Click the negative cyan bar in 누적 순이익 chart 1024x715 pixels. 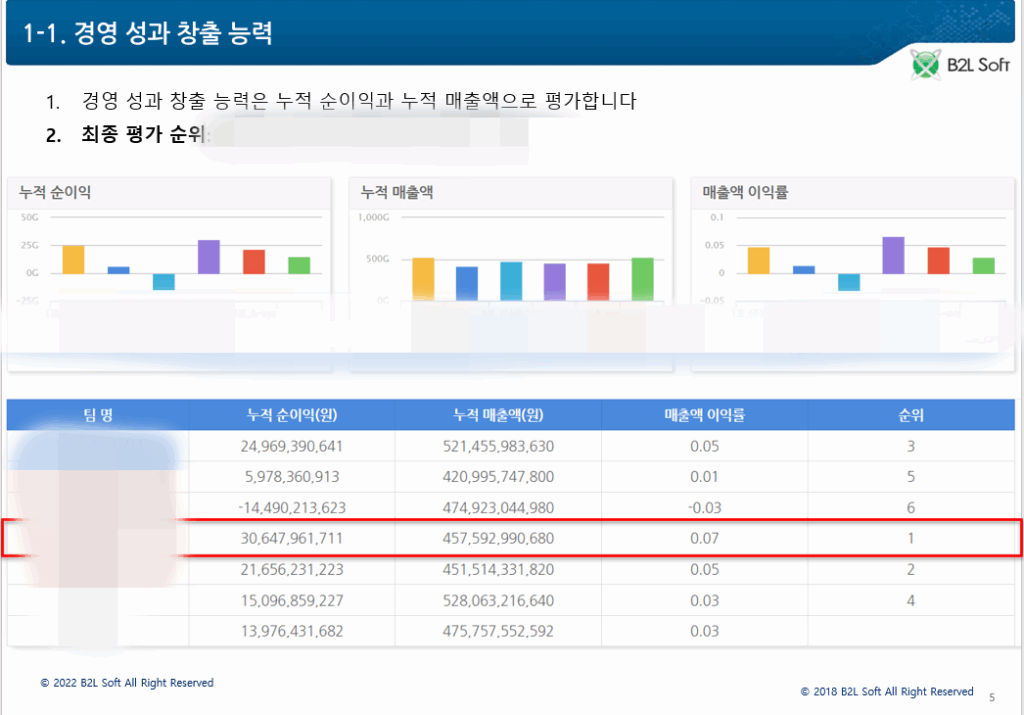163,282
